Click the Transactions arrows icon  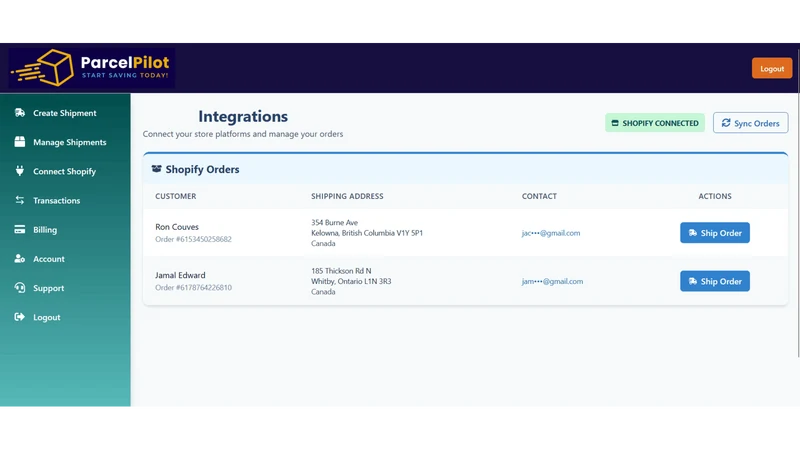(20, 200)
